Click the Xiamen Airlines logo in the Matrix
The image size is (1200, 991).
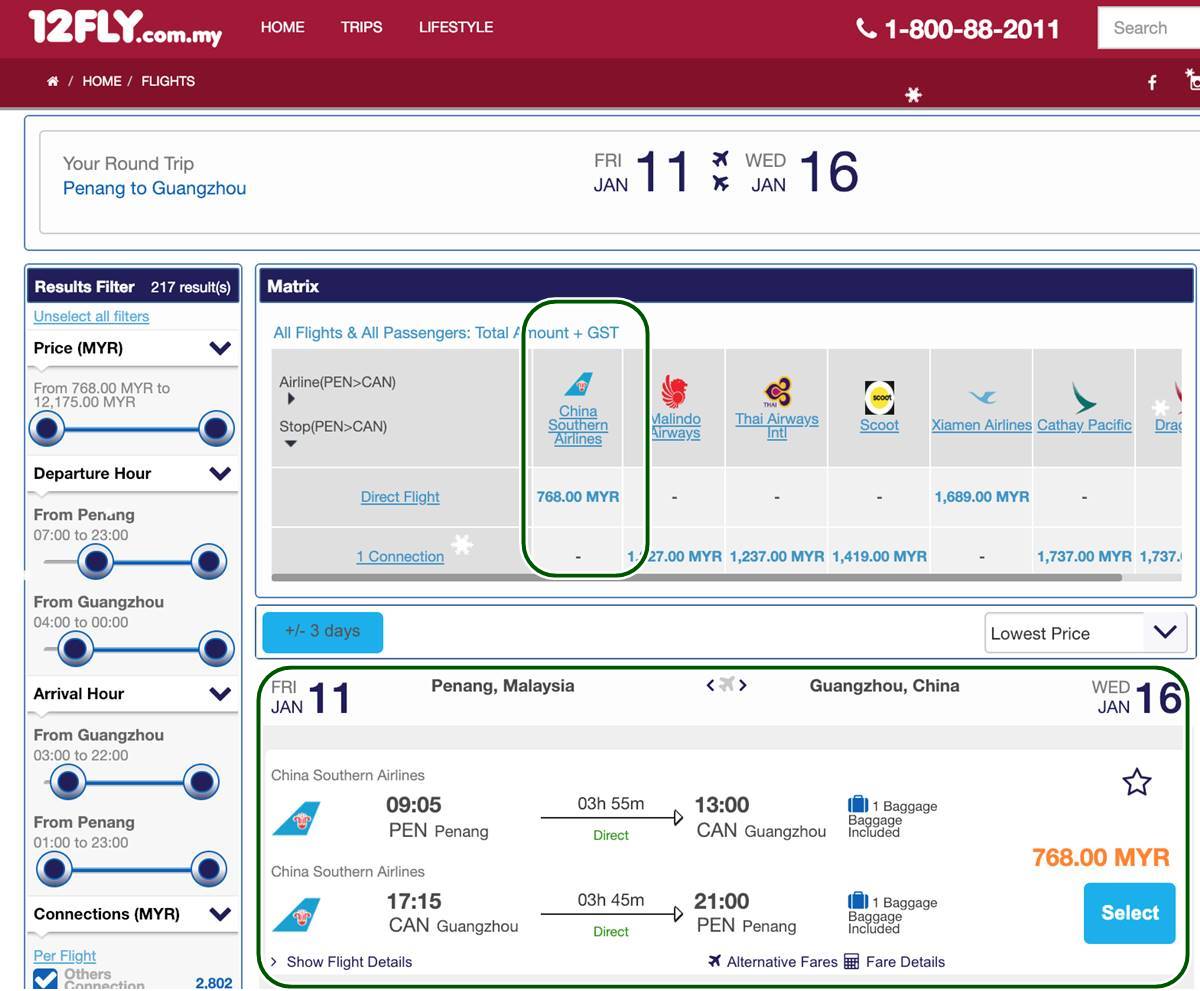(982, 397)
